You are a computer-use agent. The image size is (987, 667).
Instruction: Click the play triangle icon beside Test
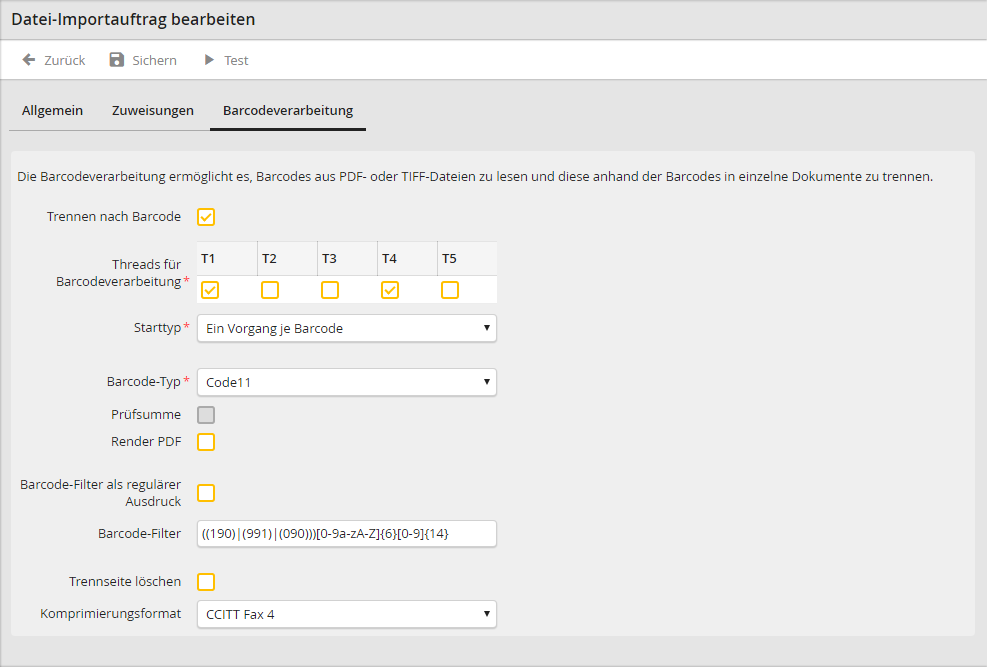coord(209,60)
